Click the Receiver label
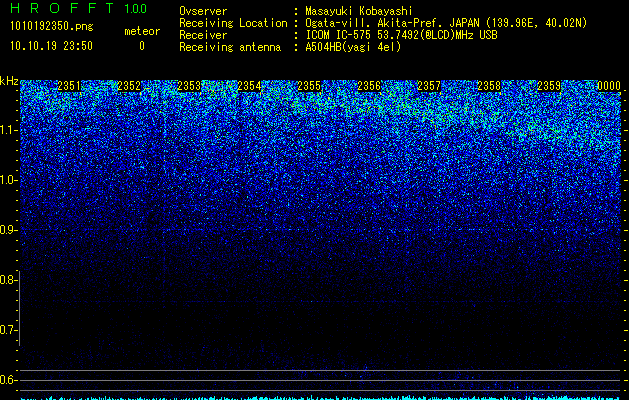This screenshot has height=400, width=629. (203, 35)
